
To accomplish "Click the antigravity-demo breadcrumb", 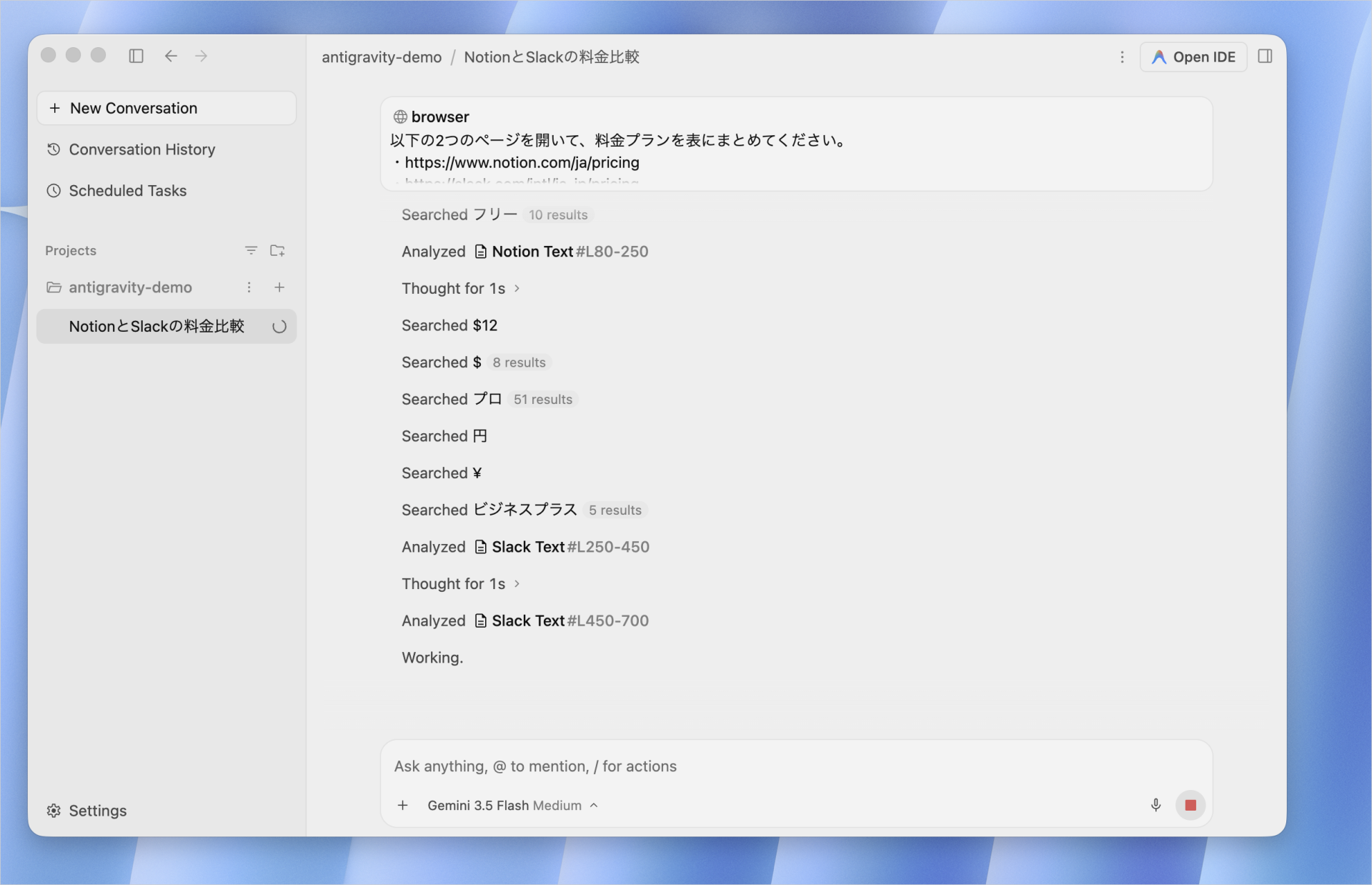I will (x=382, y=57).
